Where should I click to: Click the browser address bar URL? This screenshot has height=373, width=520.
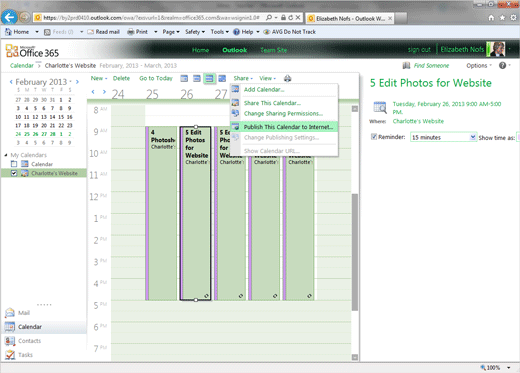[x=151, y=18]
